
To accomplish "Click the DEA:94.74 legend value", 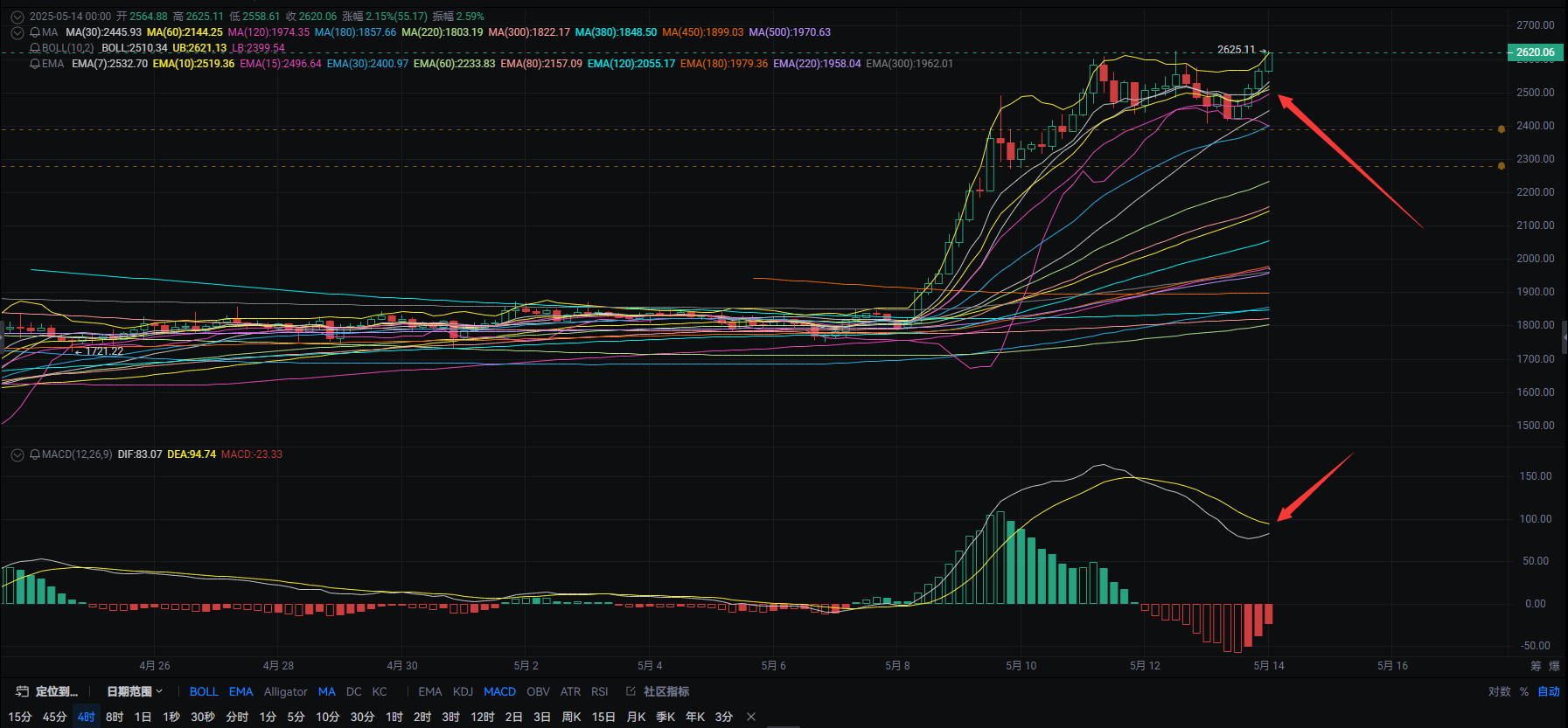I will point(192,454).
